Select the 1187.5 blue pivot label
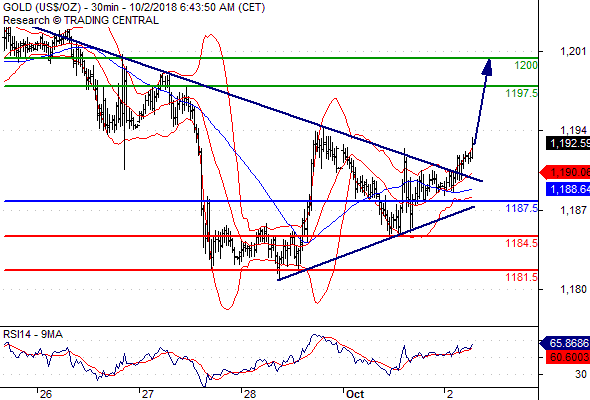 pos(522,208)
